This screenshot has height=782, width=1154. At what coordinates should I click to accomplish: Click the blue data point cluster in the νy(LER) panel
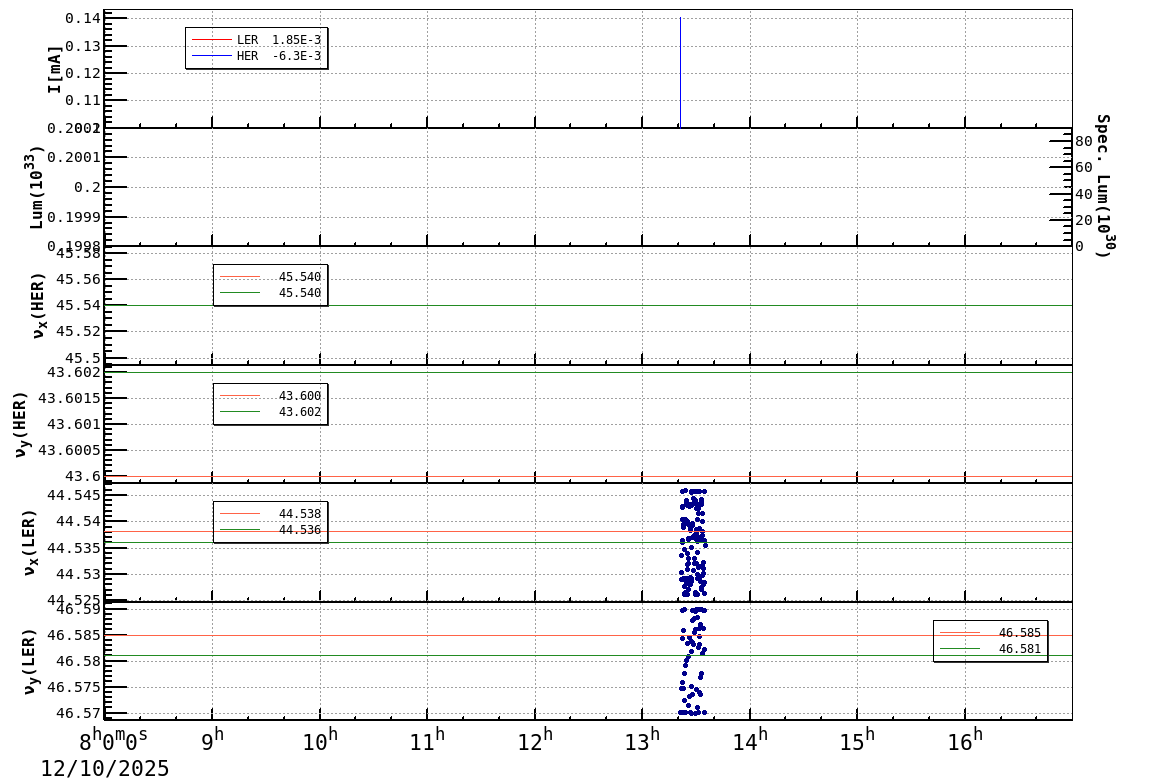point(692,660)
